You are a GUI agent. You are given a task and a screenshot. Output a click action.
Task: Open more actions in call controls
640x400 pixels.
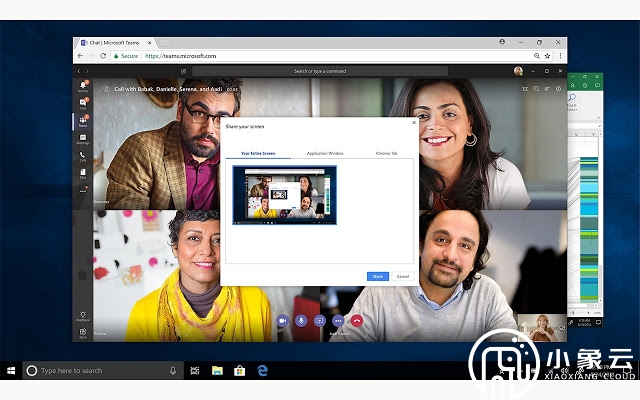pos(338,321)
